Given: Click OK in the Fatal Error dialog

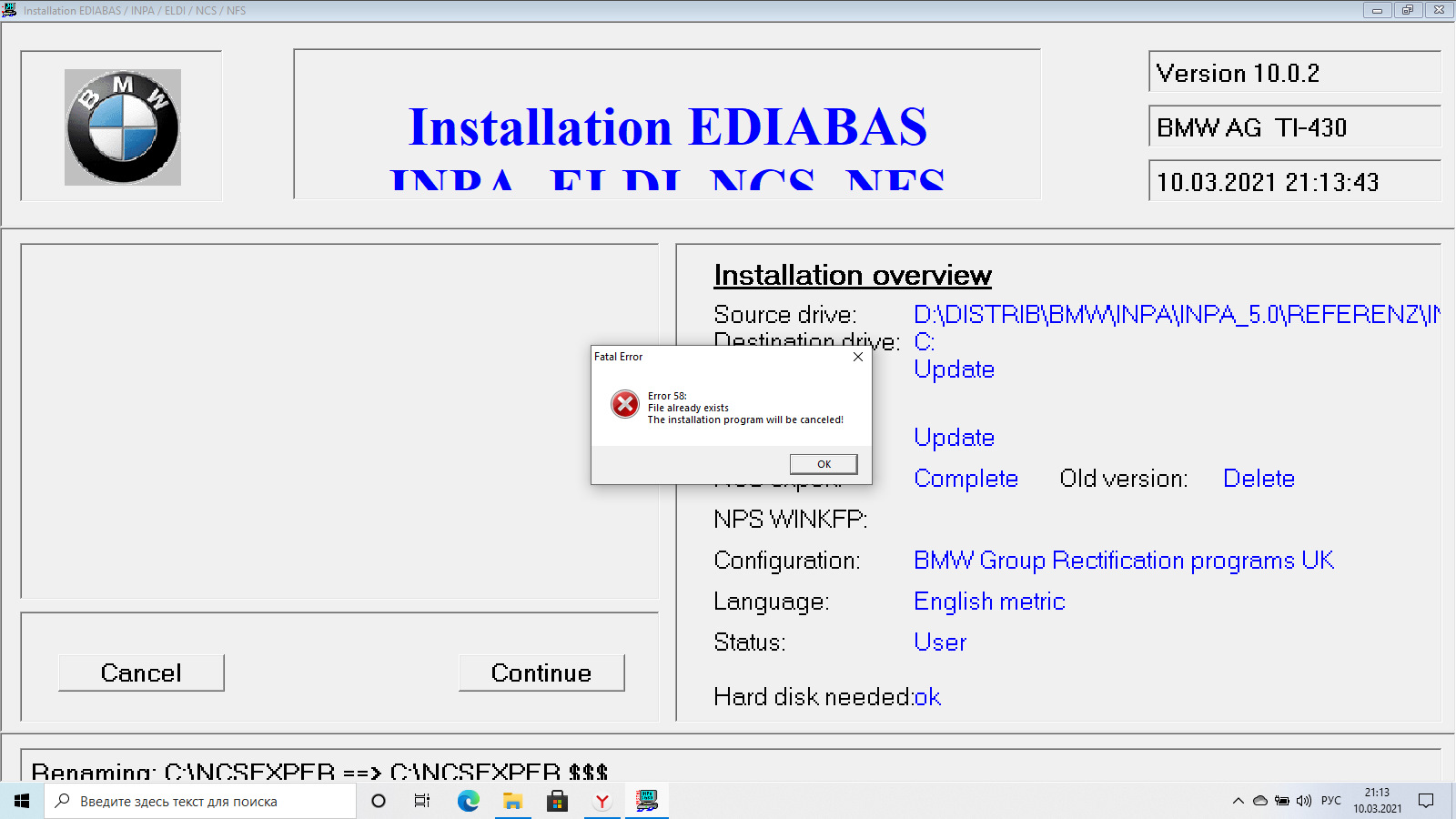Looking at the screenshot, I should coord(824,464).
